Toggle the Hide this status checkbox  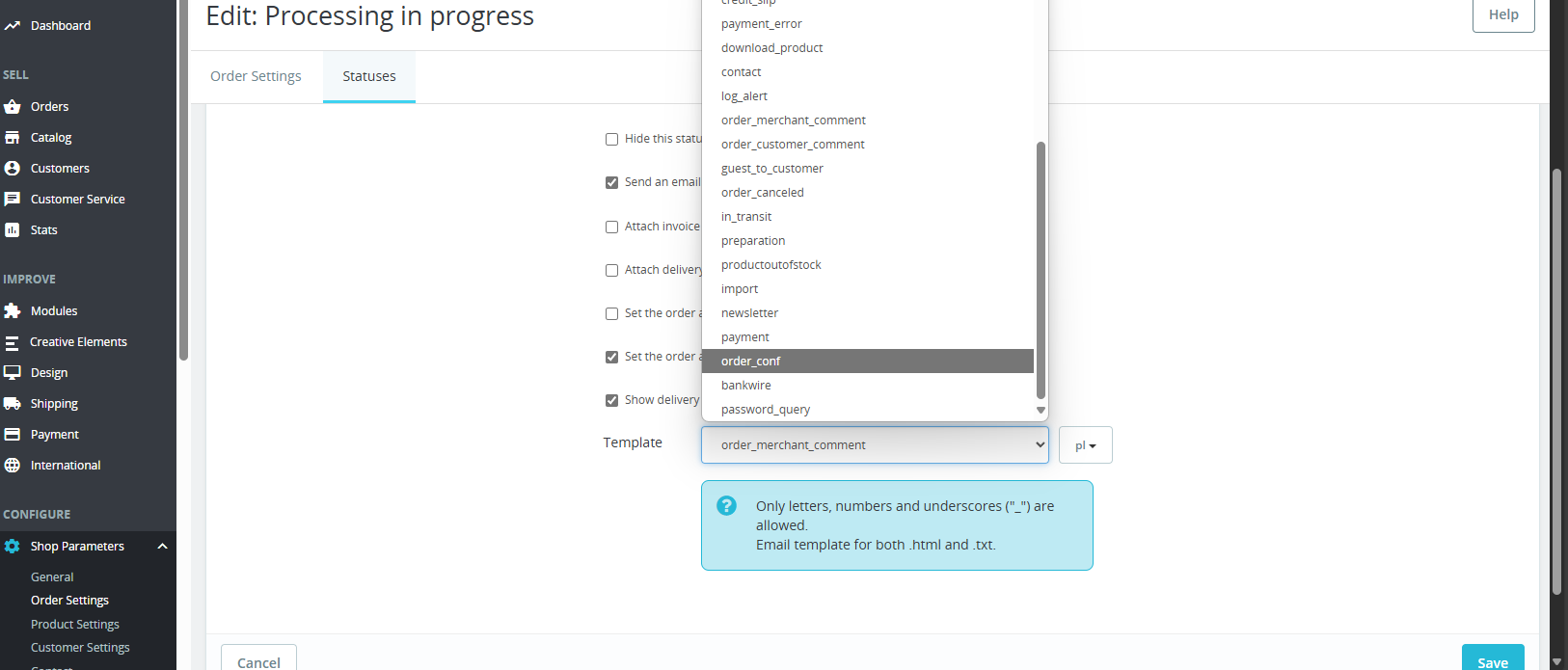611,140
